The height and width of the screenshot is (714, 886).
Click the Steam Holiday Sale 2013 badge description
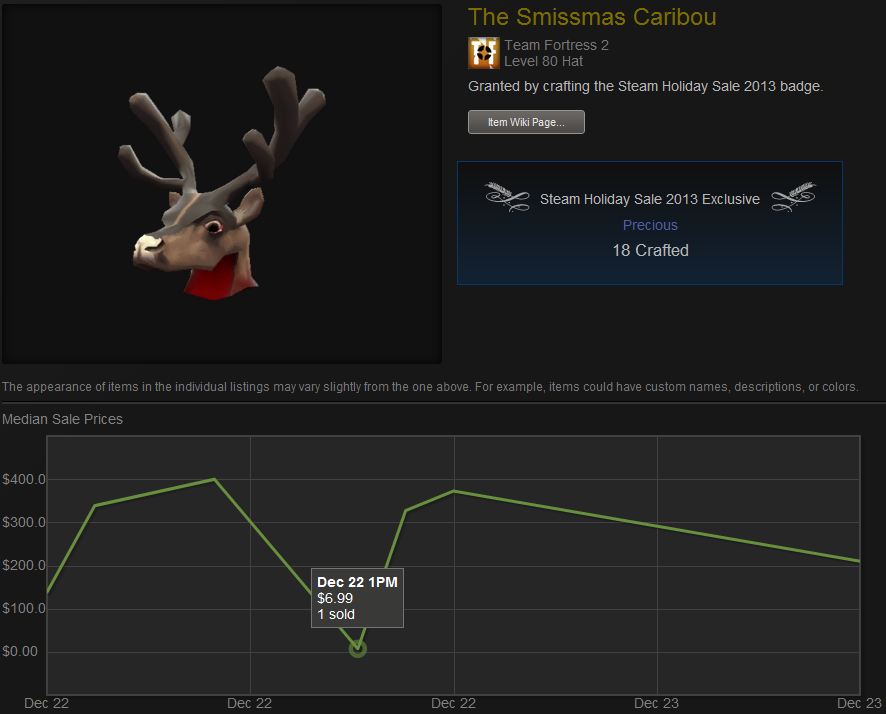pyautogui.click(x=645, y=86)
